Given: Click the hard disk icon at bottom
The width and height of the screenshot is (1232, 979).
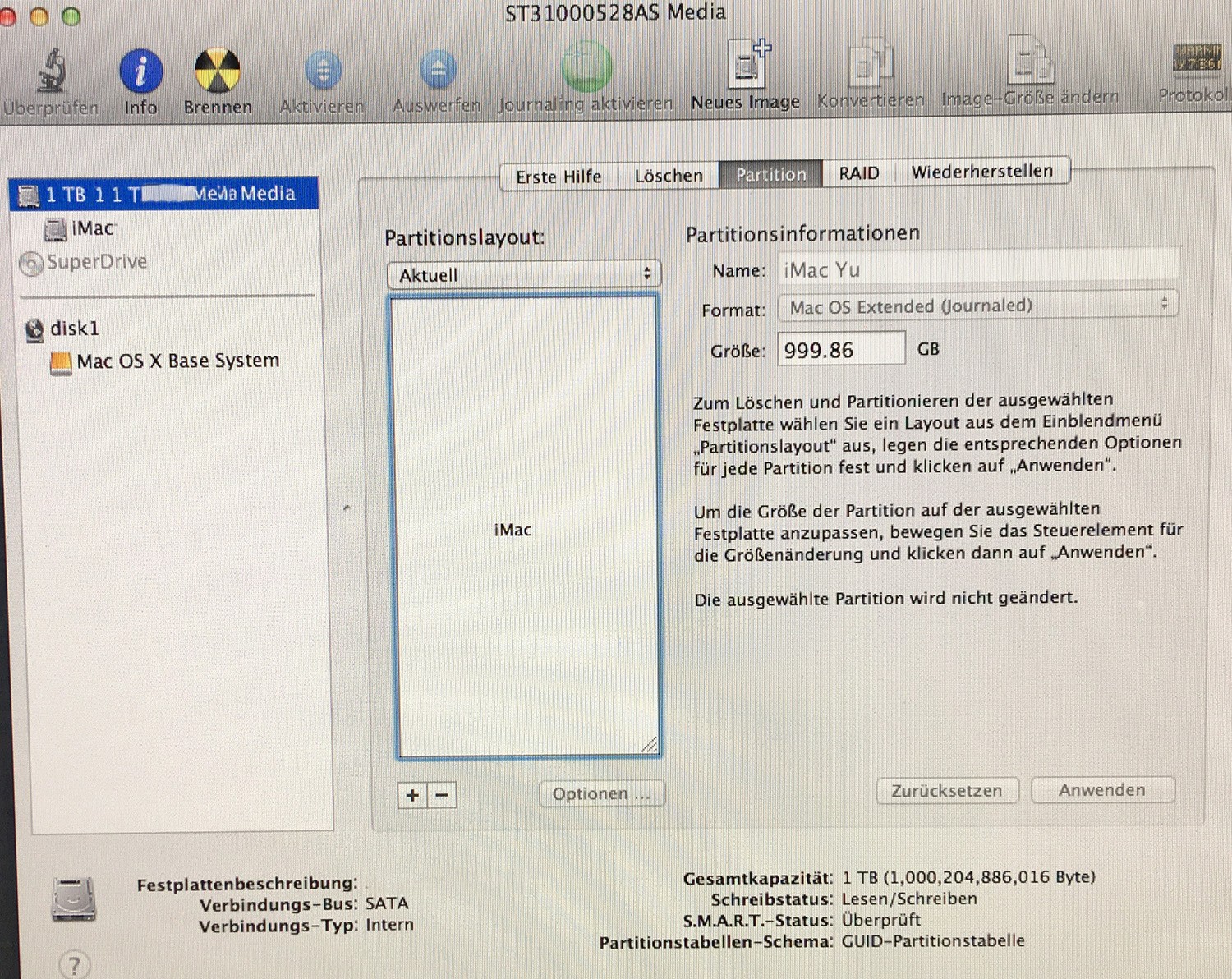Looking at the screenshot, I should point(74,899).
